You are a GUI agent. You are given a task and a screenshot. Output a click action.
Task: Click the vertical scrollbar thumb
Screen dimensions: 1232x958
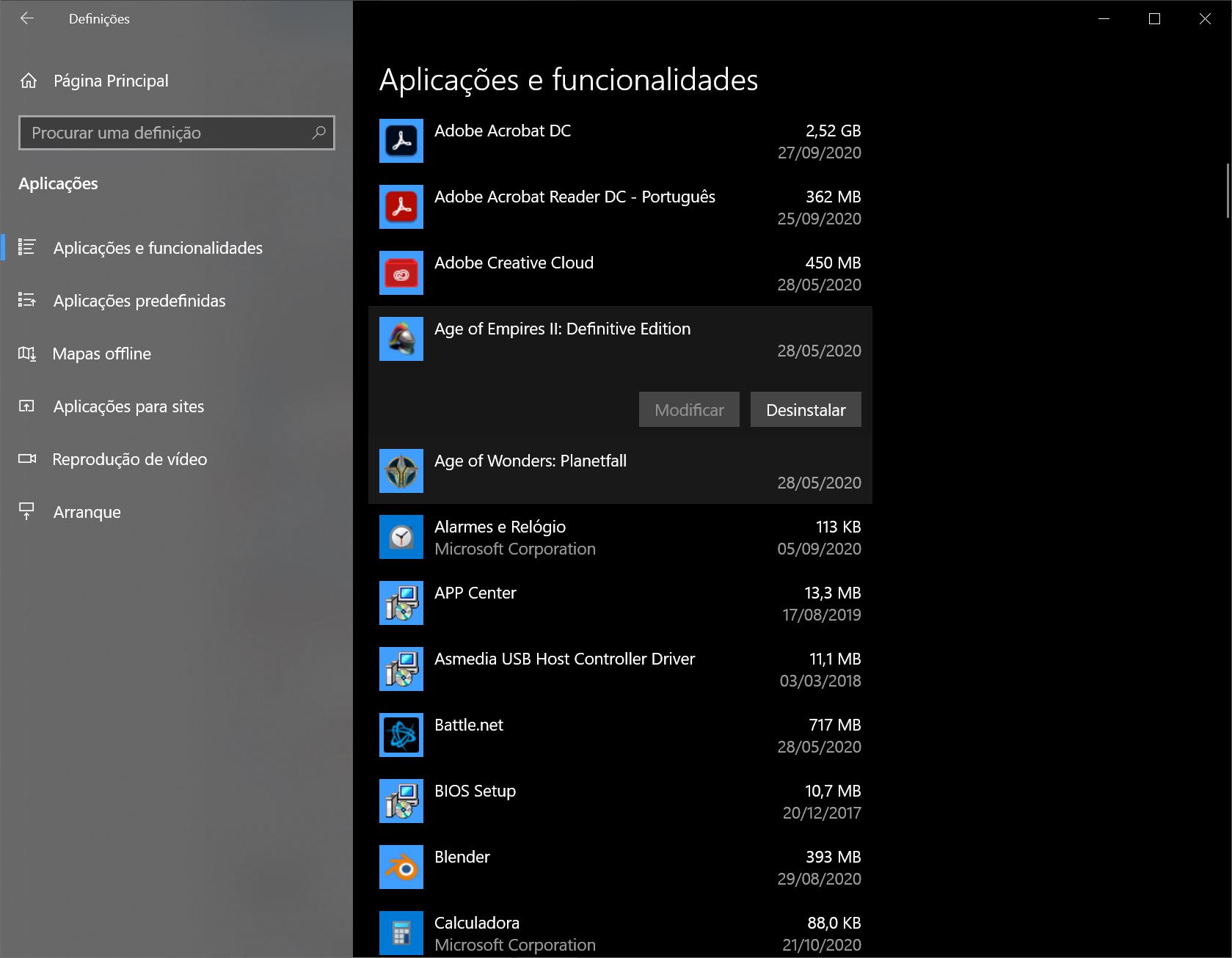coord(1228,191)
